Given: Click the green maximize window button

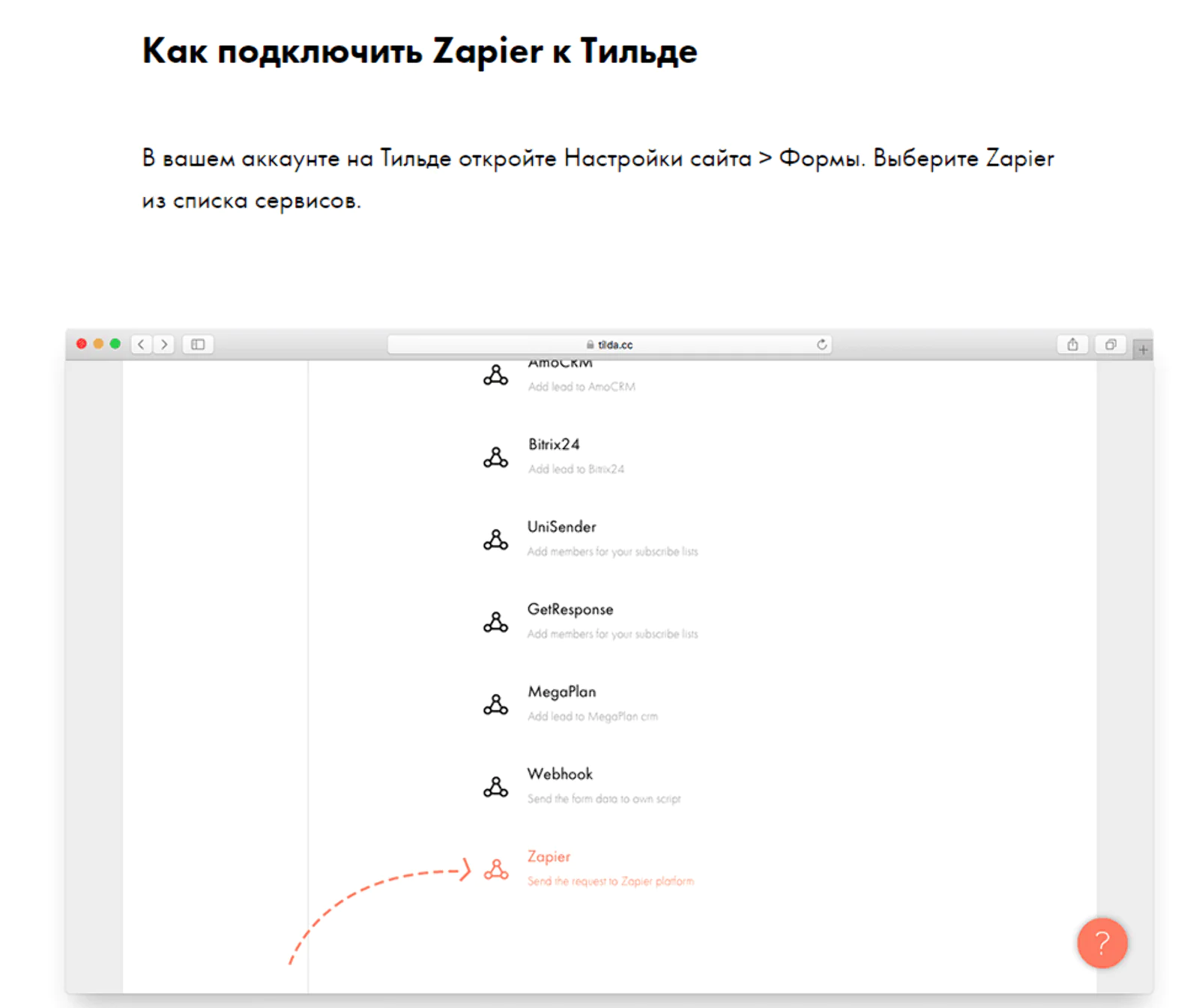Looking at the screenshot, I should (x=115, y=344).
